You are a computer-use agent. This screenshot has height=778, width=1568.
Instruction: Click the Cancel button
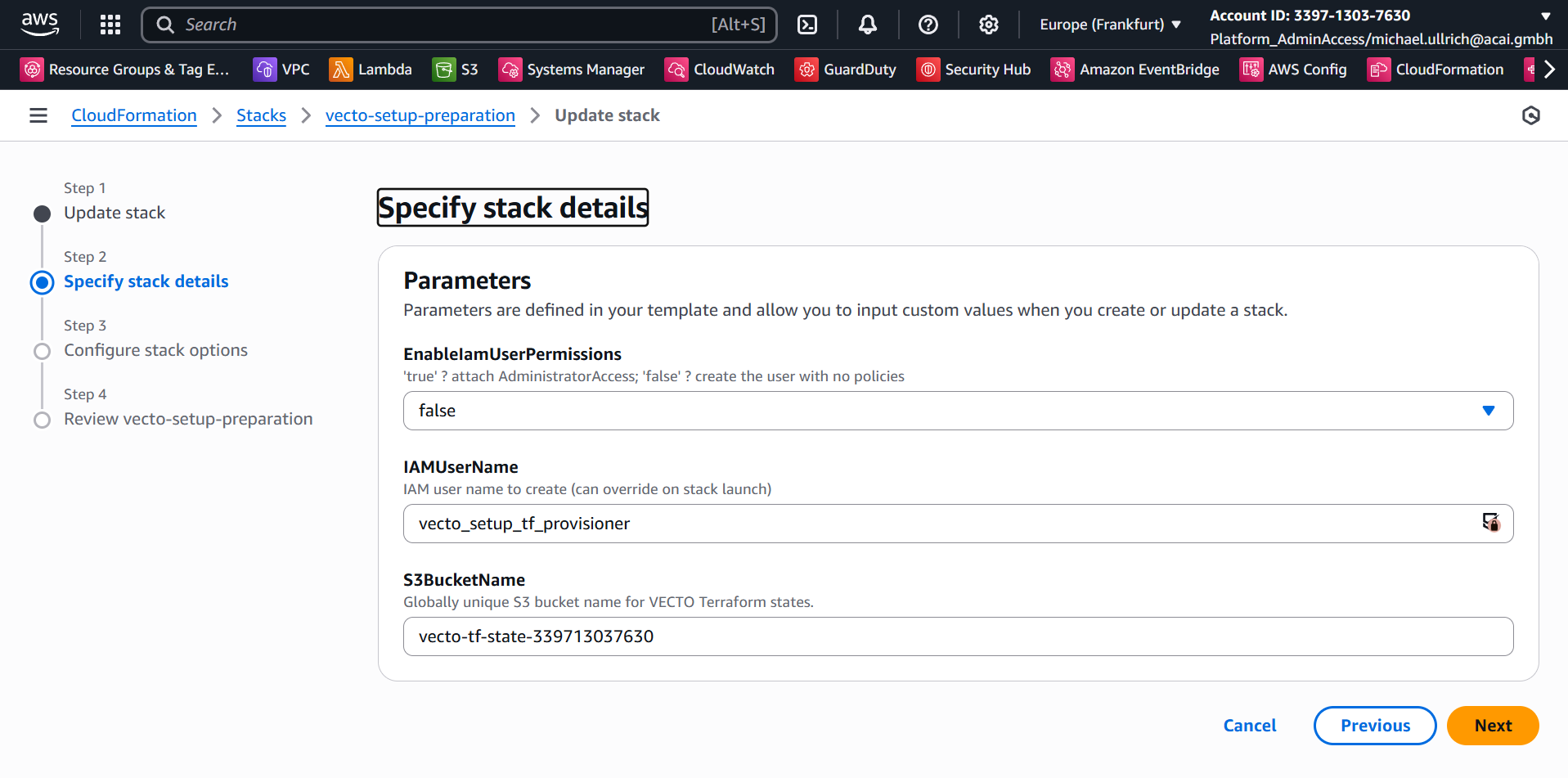(x=1250, y=726)
